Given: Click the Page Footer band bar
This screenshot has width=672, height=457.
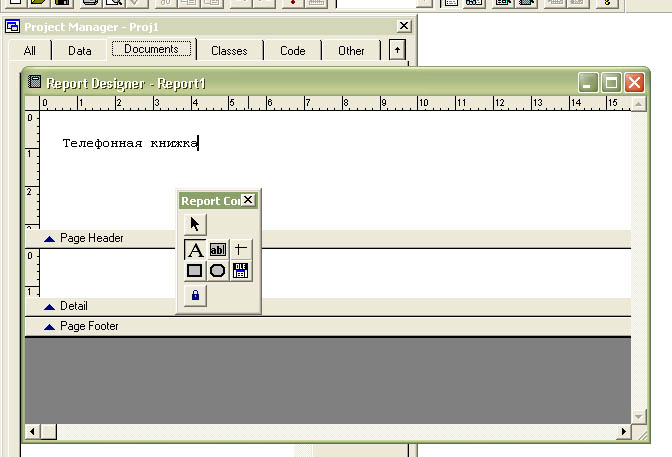Looking at the screenshot, I should click(x=328, y=326).
